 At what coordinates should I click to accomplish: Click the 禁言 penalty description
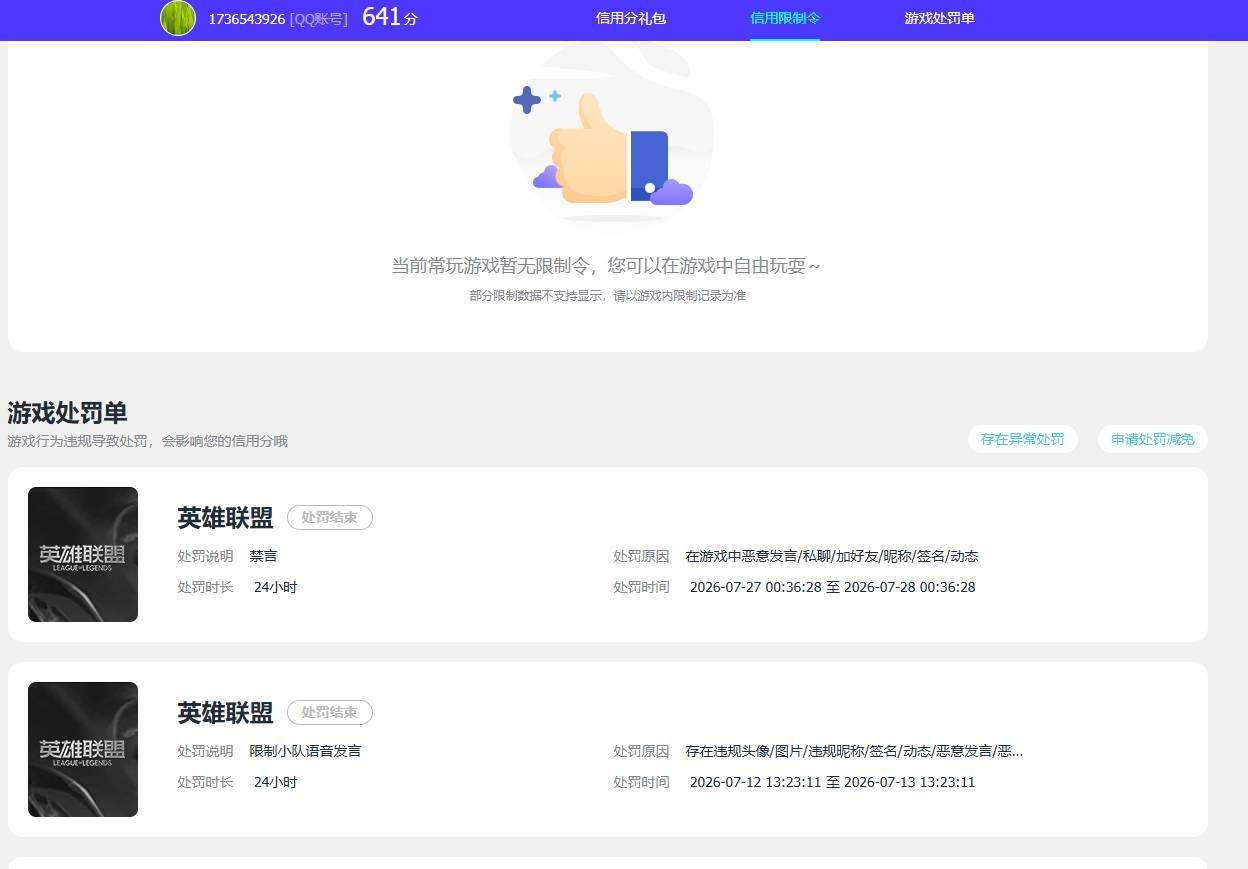(263, 556)
